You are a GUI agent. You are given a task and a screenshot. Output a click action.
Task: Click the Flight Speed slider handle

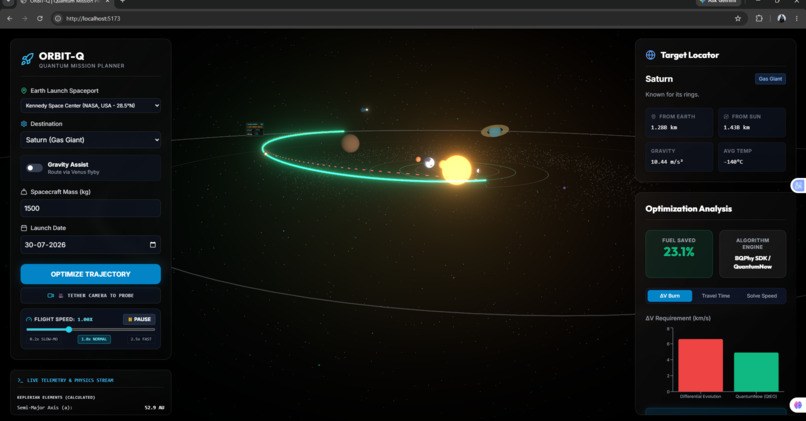(69, 330)
